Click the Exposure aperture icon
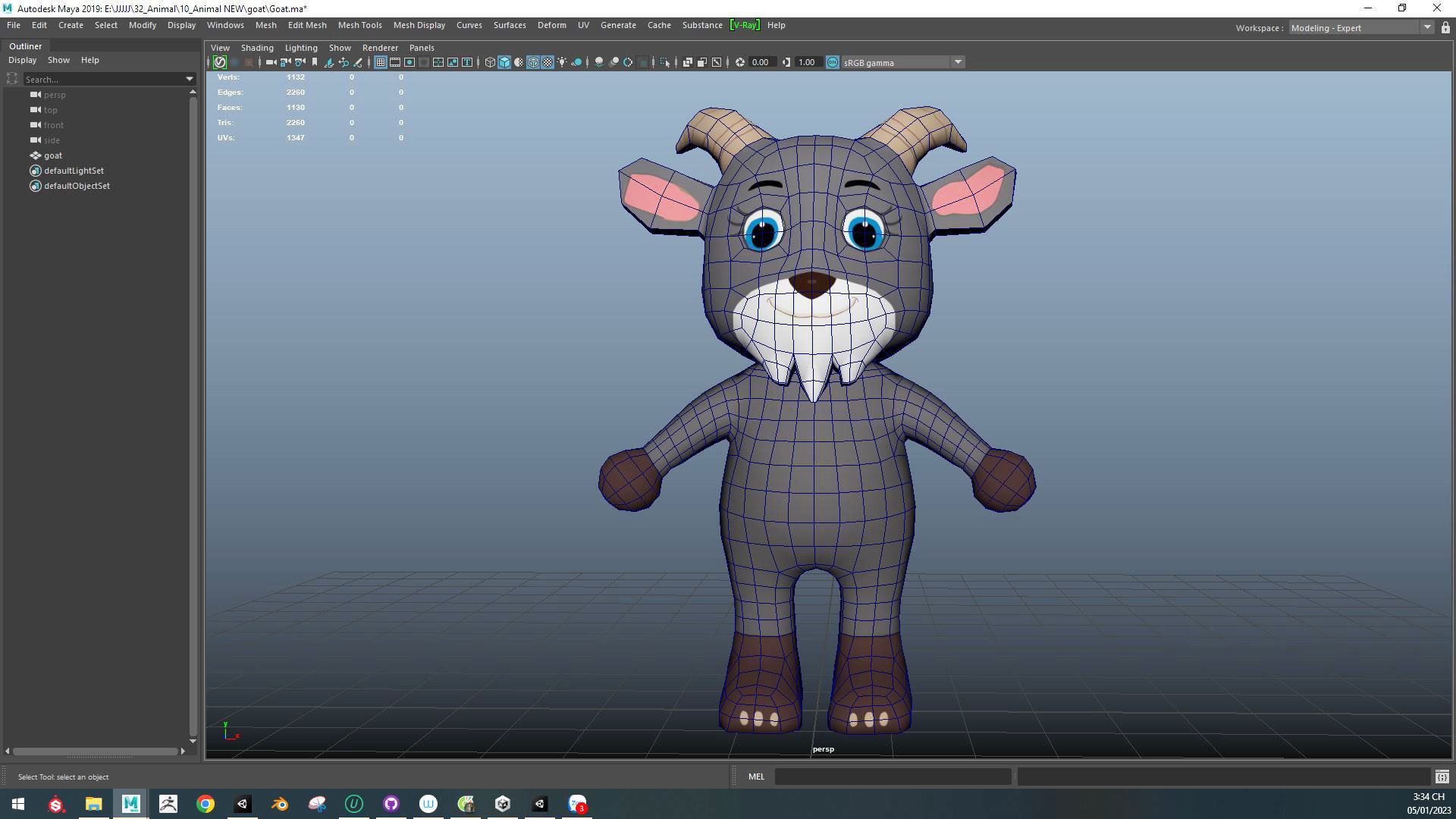The image size is (1456, 819). tap(740, 62)
